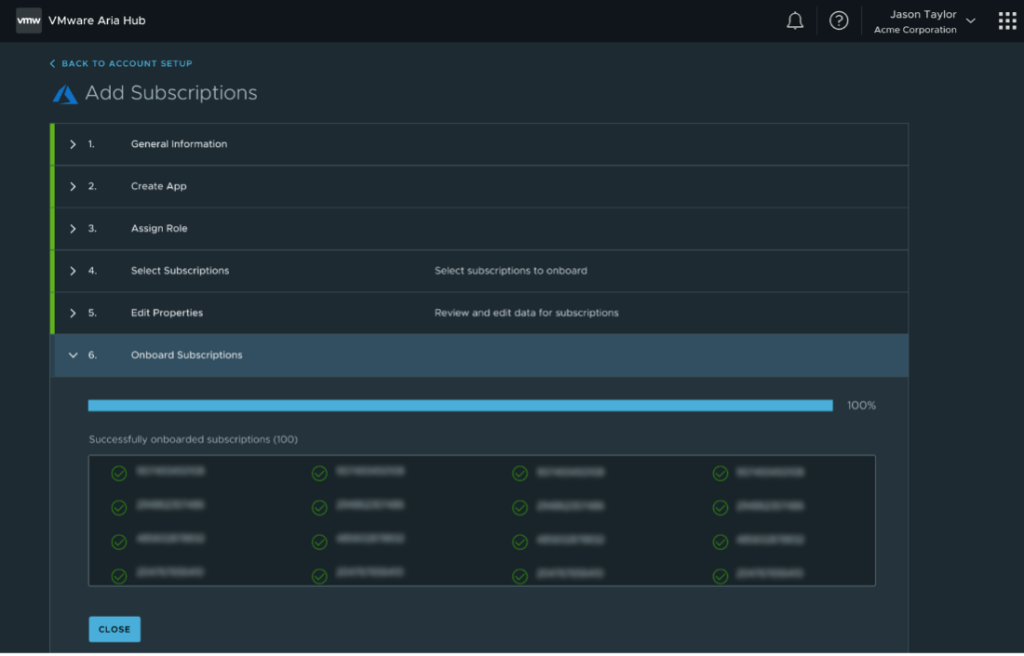
Task: Expand step 2 Create App chevron
Action: pos(73,187)
